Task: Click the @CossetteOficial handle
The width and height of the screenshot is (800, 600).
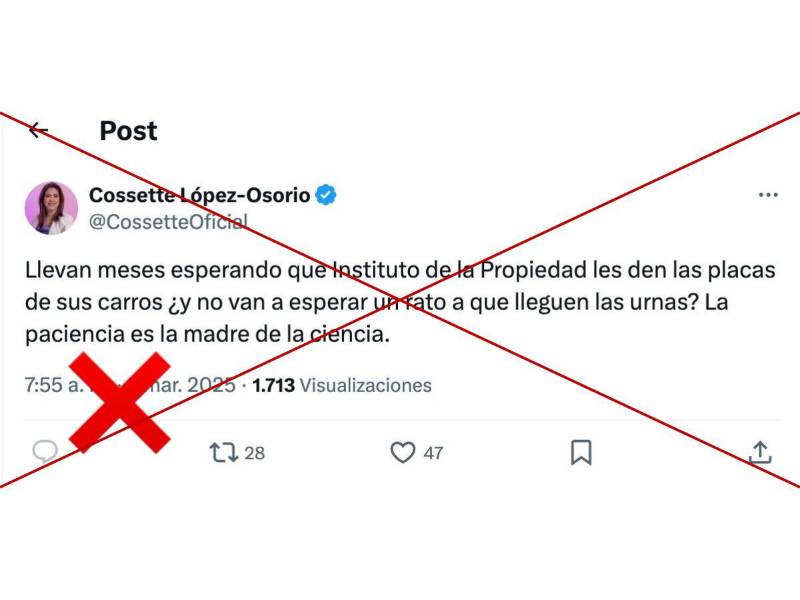Action: coord(168,221)
